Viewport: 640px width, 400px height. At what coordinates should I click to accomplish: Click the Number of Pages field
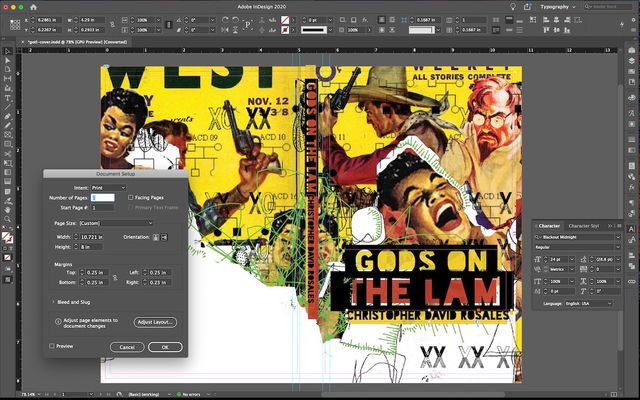click(x=102, y=198)
